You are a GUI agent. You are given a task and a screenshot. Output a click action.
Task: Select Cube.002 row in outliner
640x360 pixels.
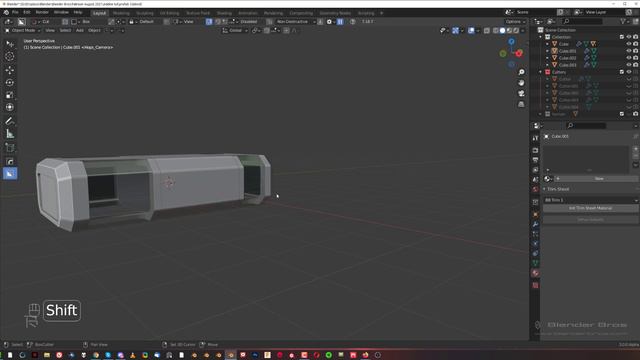pos(567,58)
